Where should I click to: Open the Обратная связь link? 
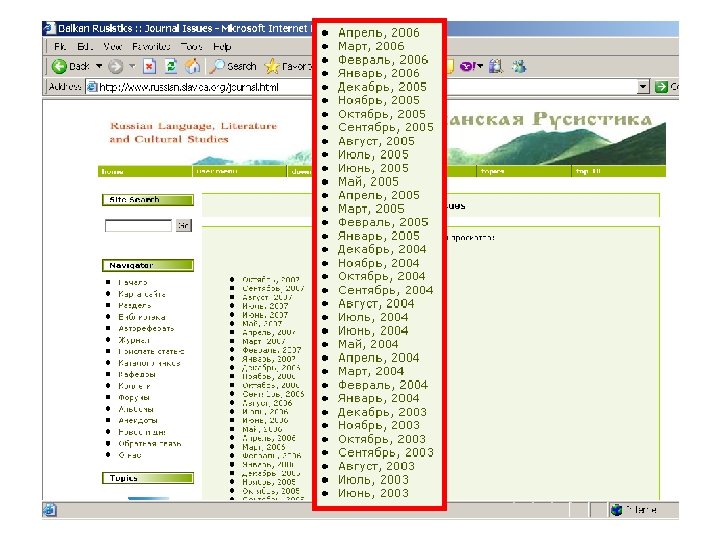[150, 444]
